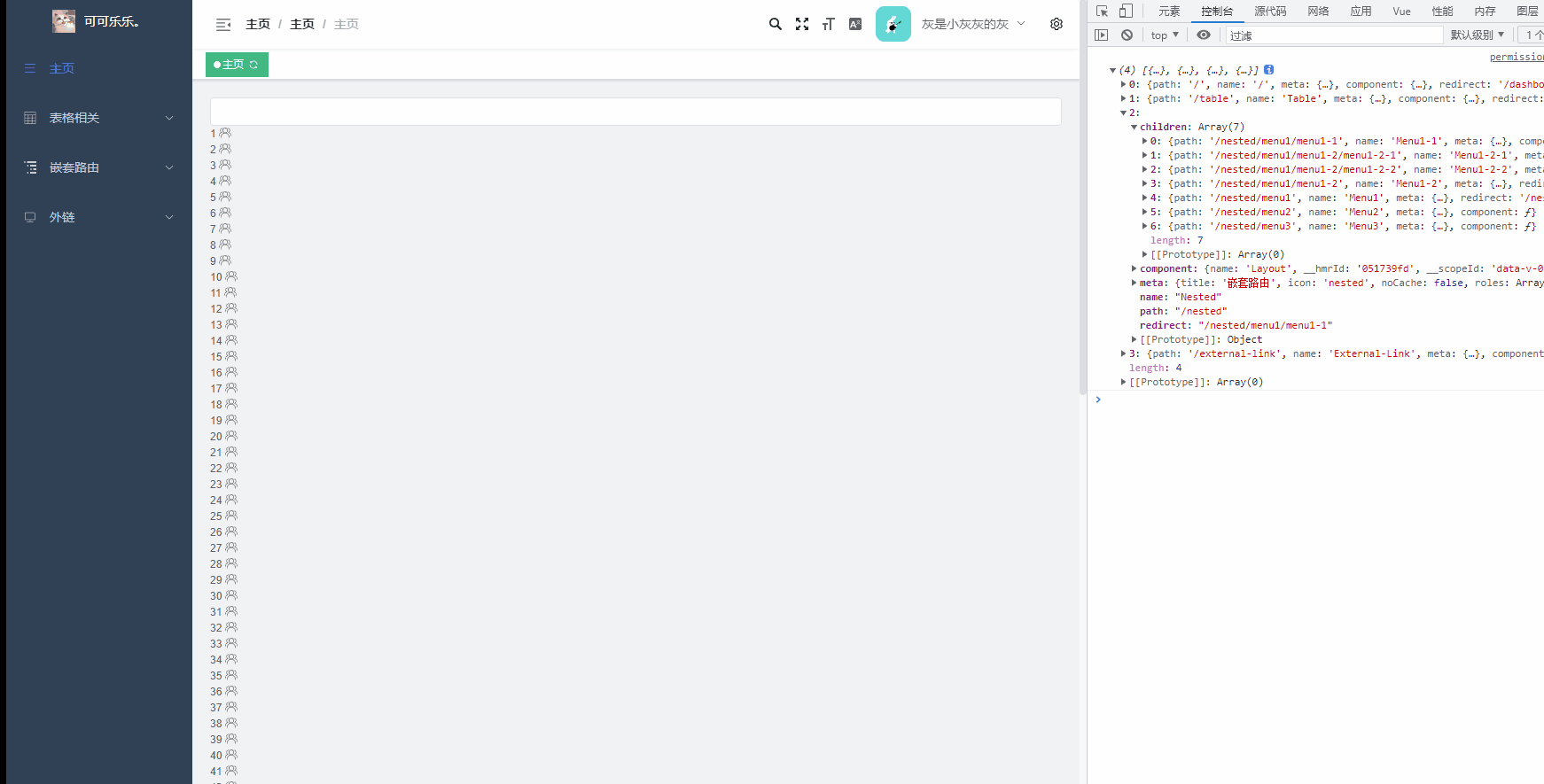The image size is (1544, 784).
Task: Expand the meta object with title 嵌套路由
Action: click(1135, 283)
